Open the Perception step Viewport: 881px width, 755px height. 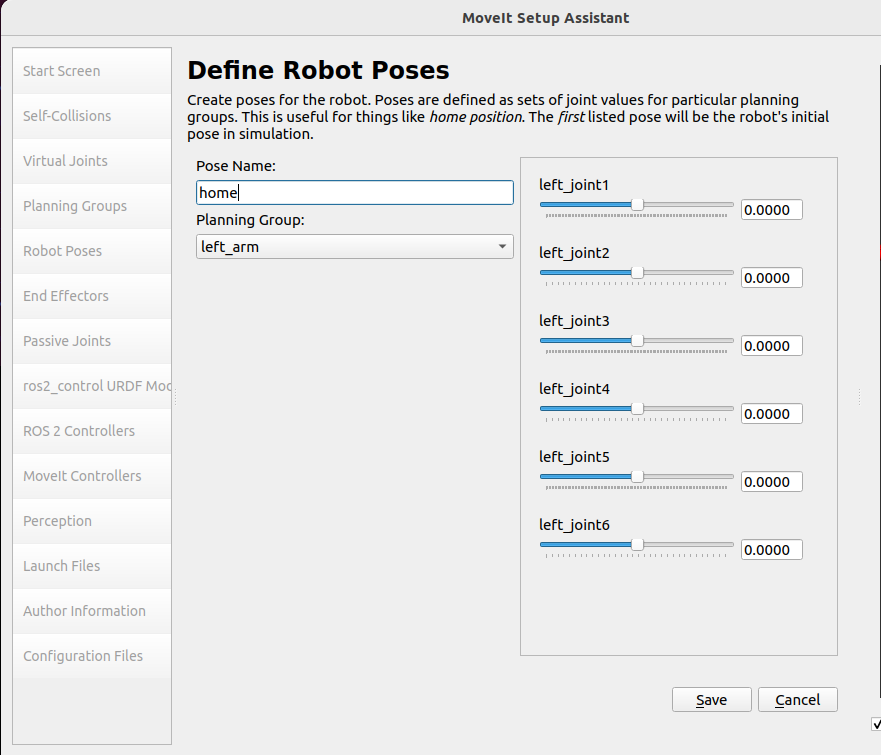coord(92,521)
